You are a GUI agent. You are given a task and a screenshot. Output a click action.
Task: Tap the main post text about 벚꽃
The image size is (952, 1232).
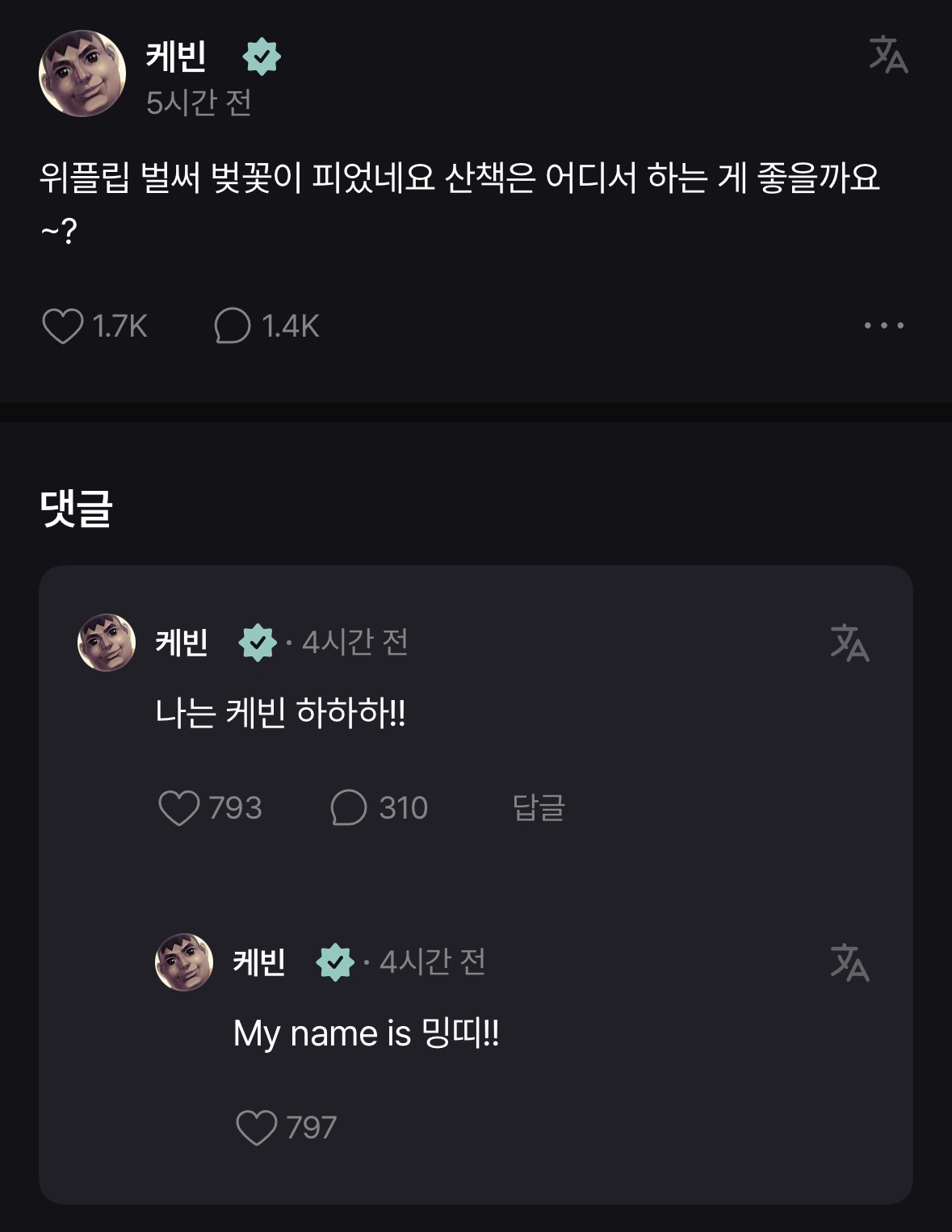[x=459, y=178]
